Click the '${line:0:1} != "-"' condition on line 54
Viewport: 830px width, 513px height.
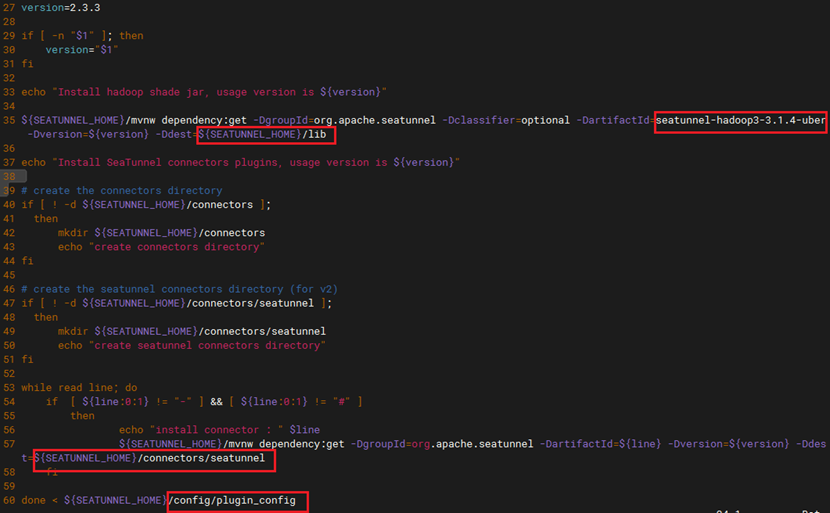[138, 402]
